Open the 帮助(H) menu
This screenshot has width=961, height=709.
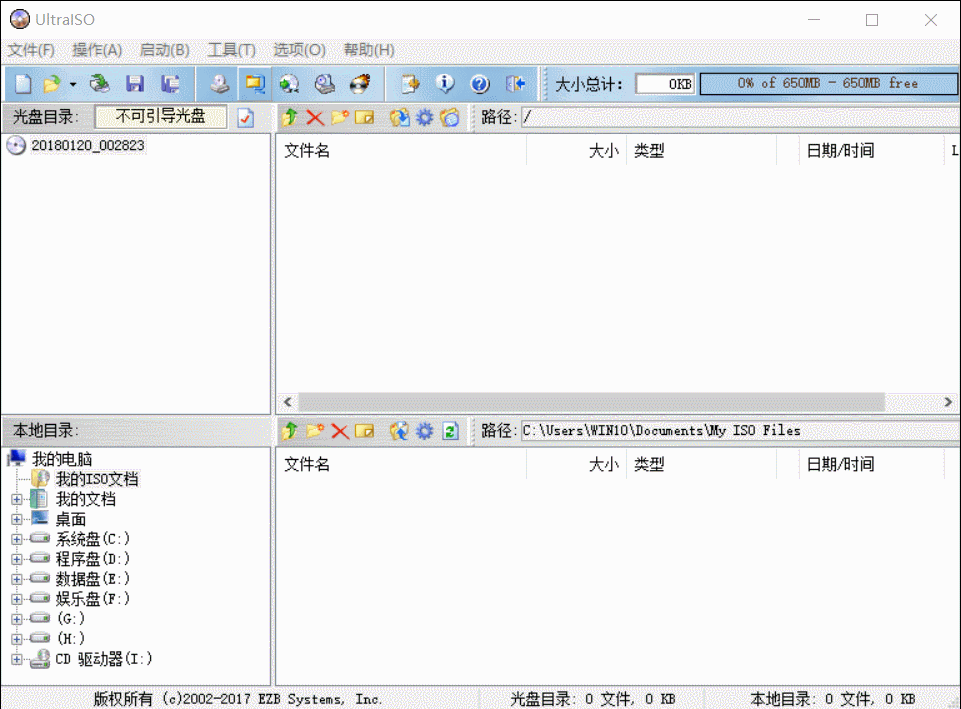click(x=369, y=50)
